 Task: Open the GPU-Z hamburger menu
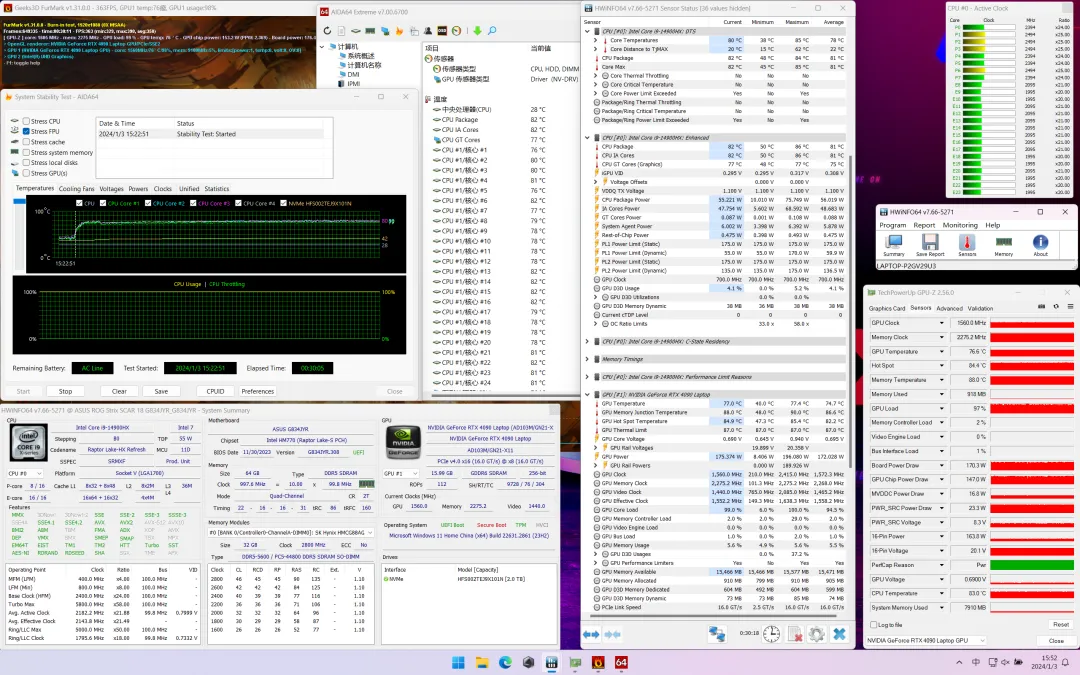coord(1070,307)
